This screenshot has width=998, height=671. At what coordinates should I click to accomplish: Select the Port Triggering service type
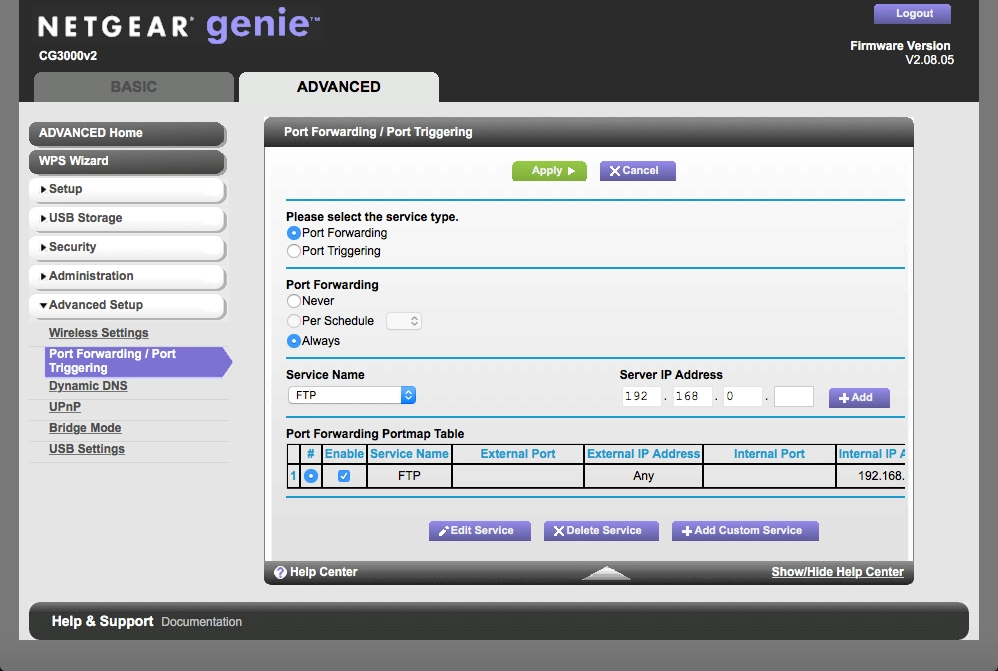(294, 251)
